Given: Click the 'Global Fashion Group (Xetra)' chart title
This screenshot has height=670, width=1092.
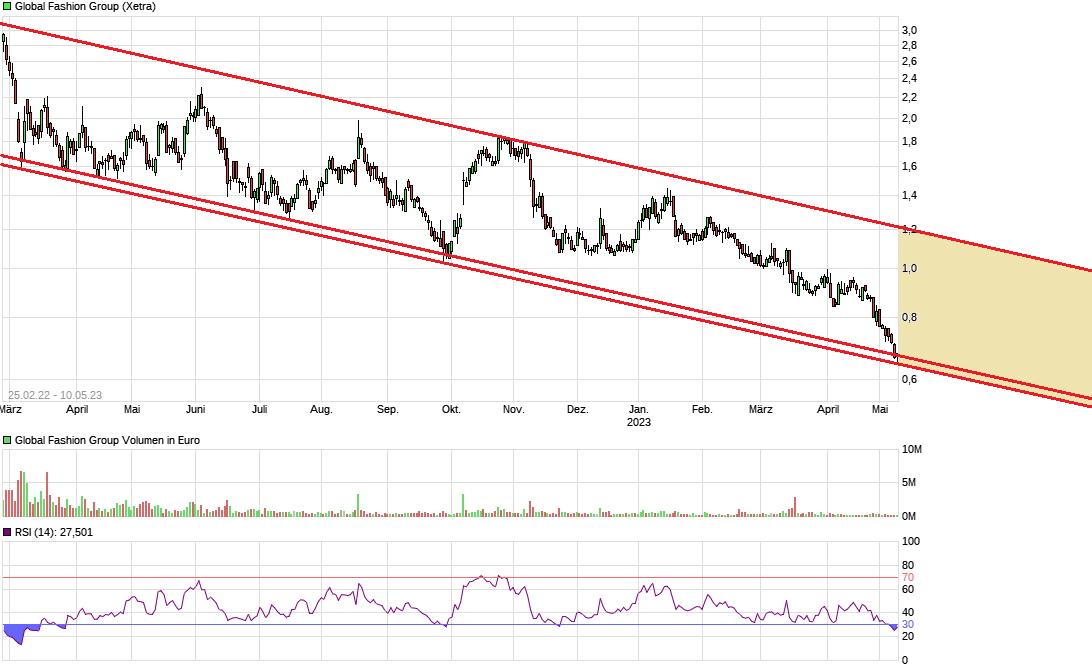Looking at the screenshot, I should [x=85, y=6].
